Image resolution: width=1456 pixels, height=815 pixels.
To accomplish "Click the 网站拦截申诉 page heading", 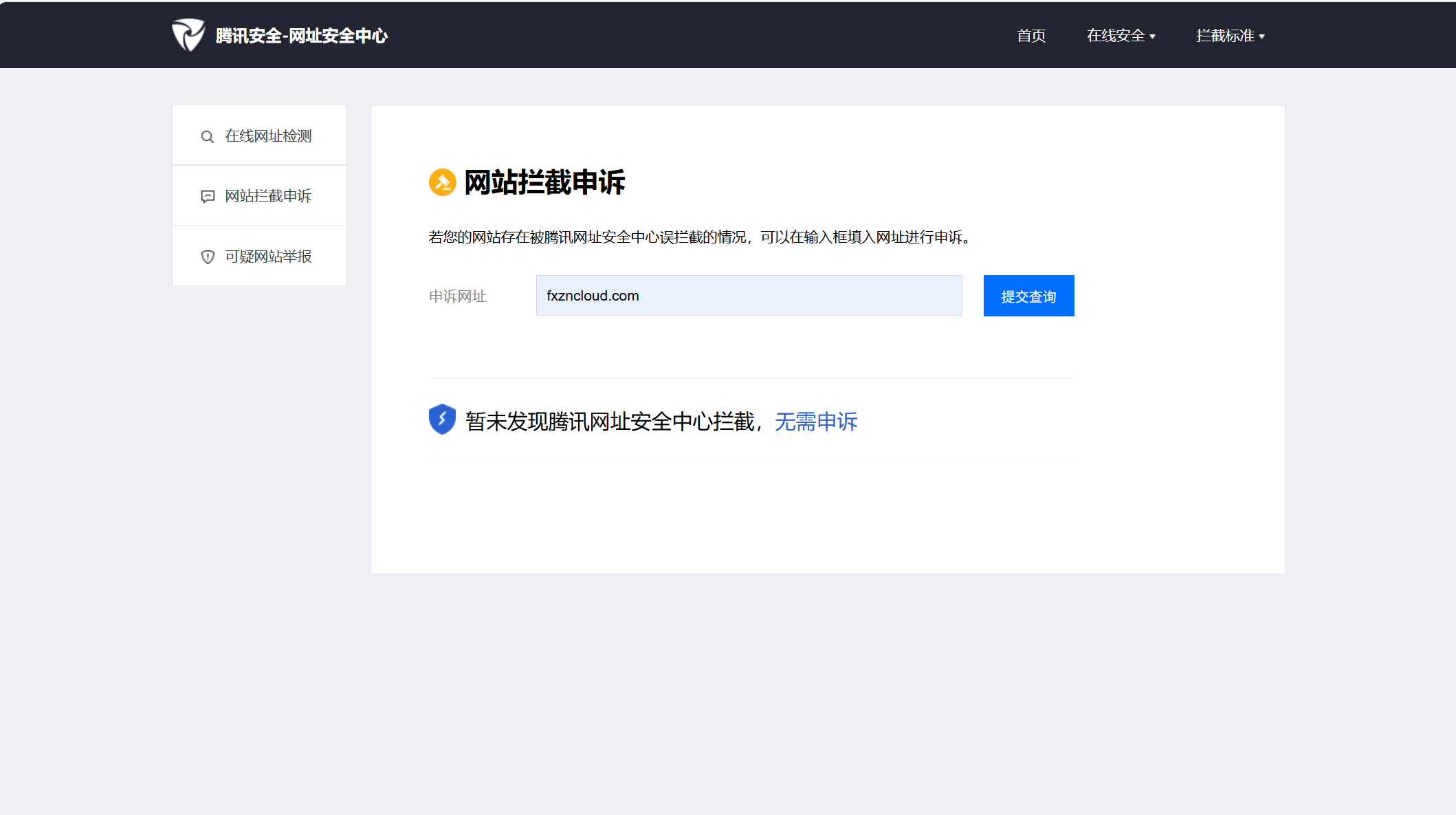I will 544,182.
